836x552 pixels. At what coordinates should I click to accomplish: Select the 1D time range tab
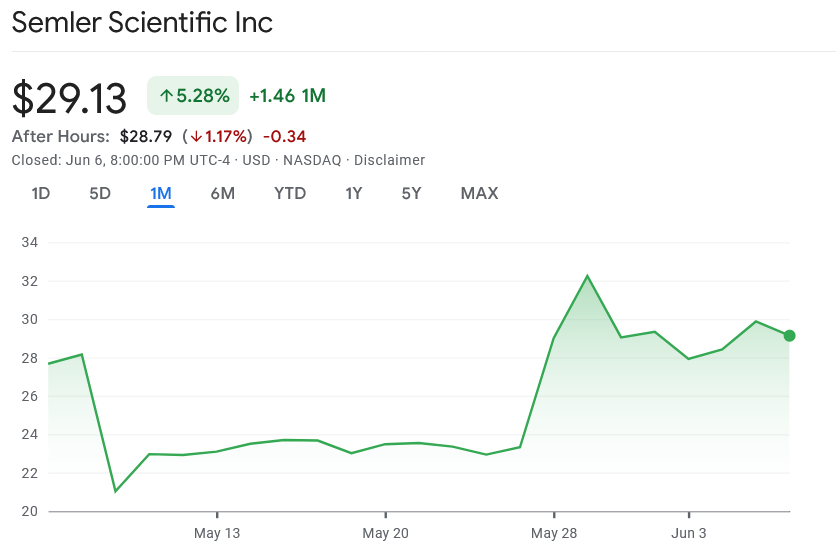pos(41,193)
